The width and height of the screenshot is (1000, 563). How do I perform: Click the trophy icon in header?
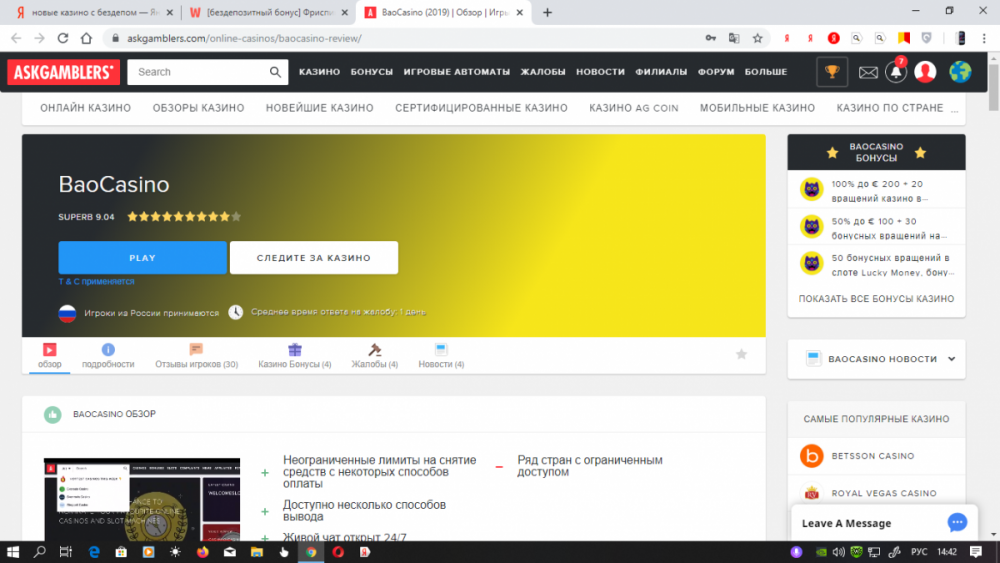tap(831, 72)
